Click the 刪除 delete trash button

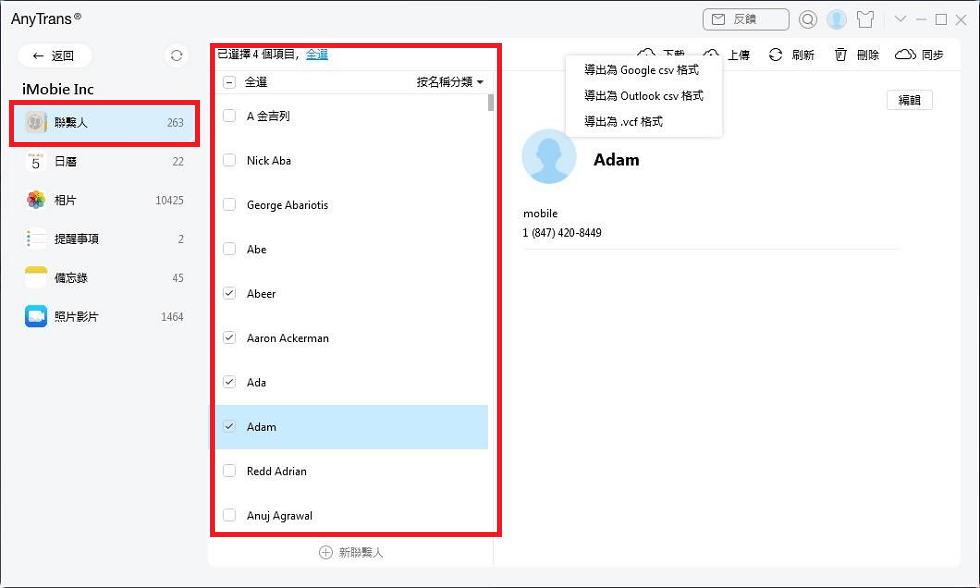click(x=857, y=55)
